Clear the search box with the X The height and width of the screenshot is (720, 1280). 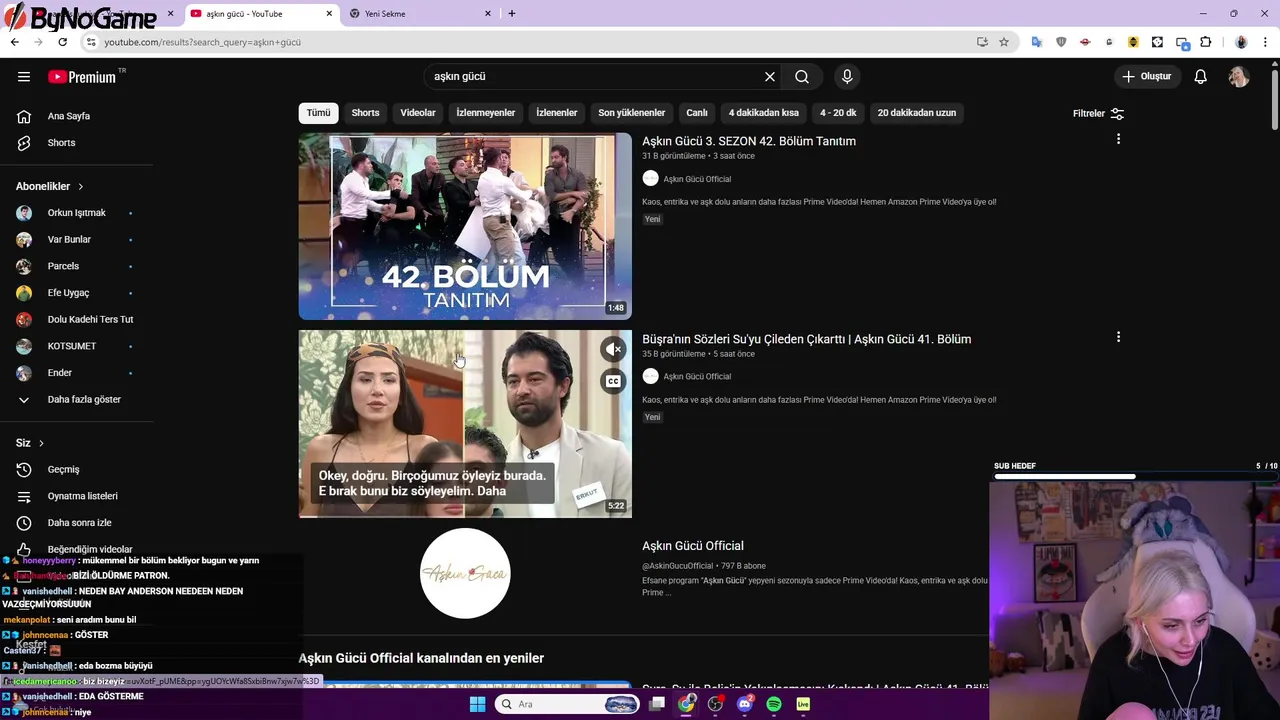[x=770, y=76]
